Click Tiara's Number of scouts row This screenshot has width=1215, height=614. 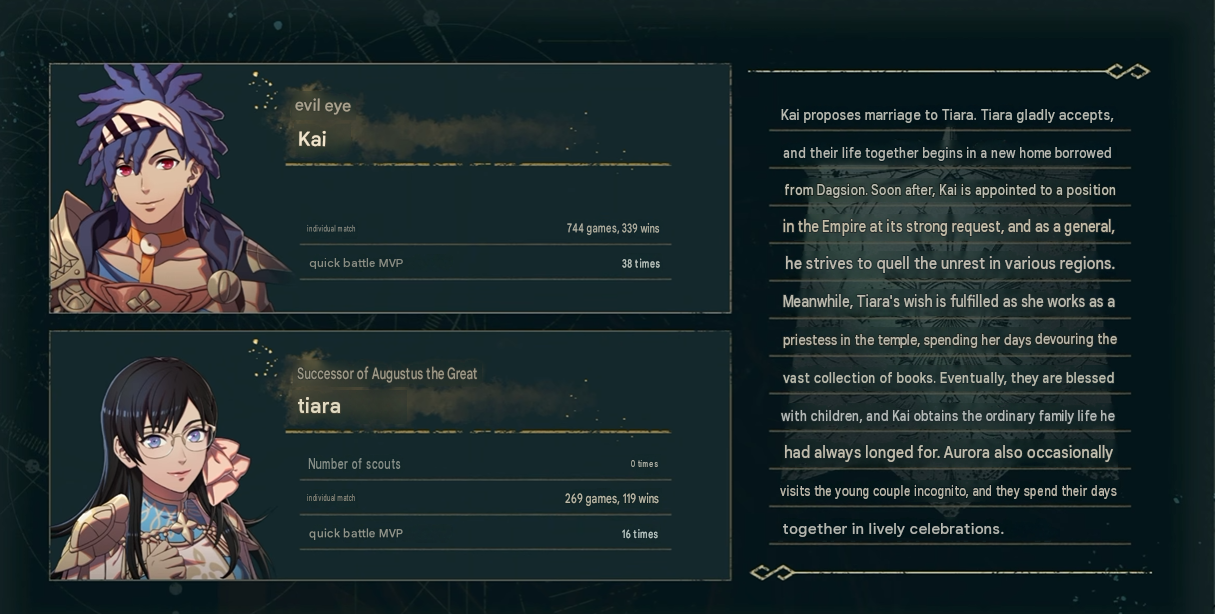(x=485, y=464)
